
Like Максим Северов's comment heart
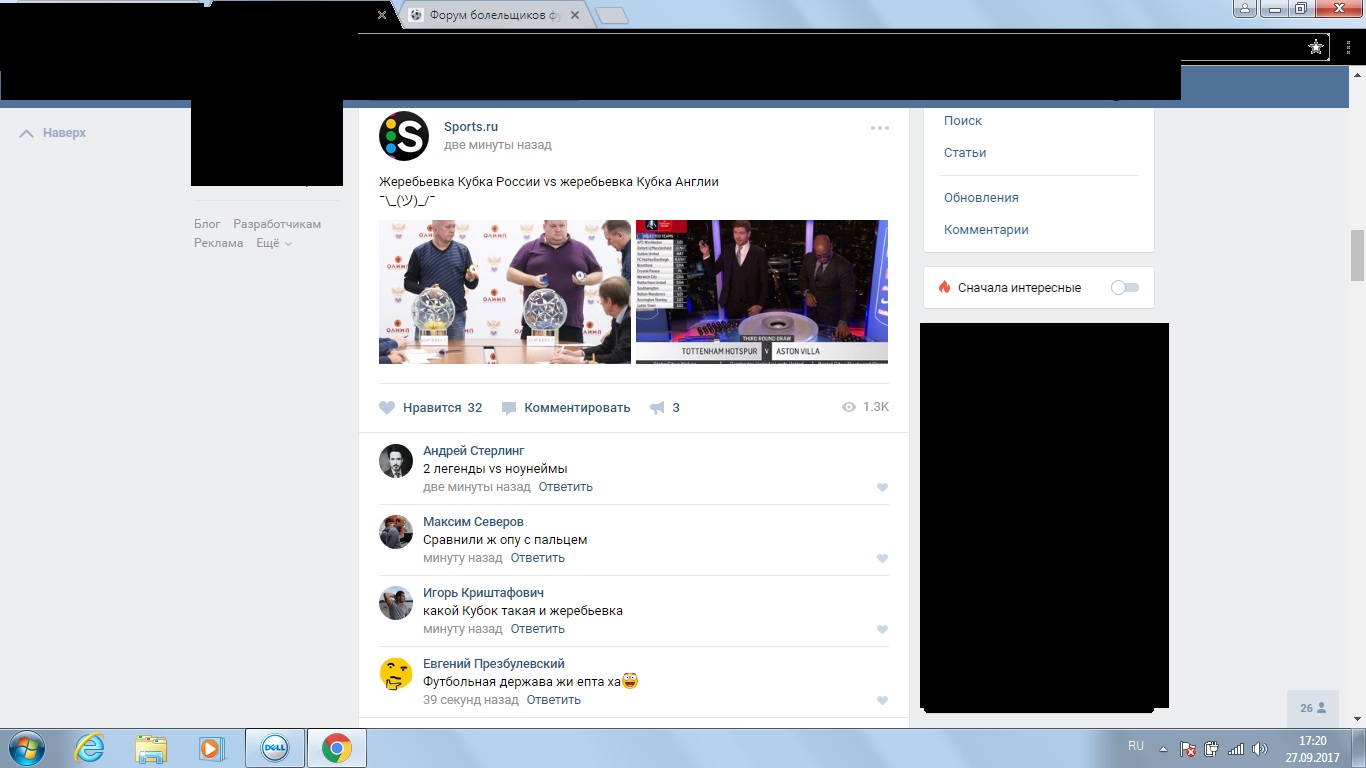click(882, 559)
